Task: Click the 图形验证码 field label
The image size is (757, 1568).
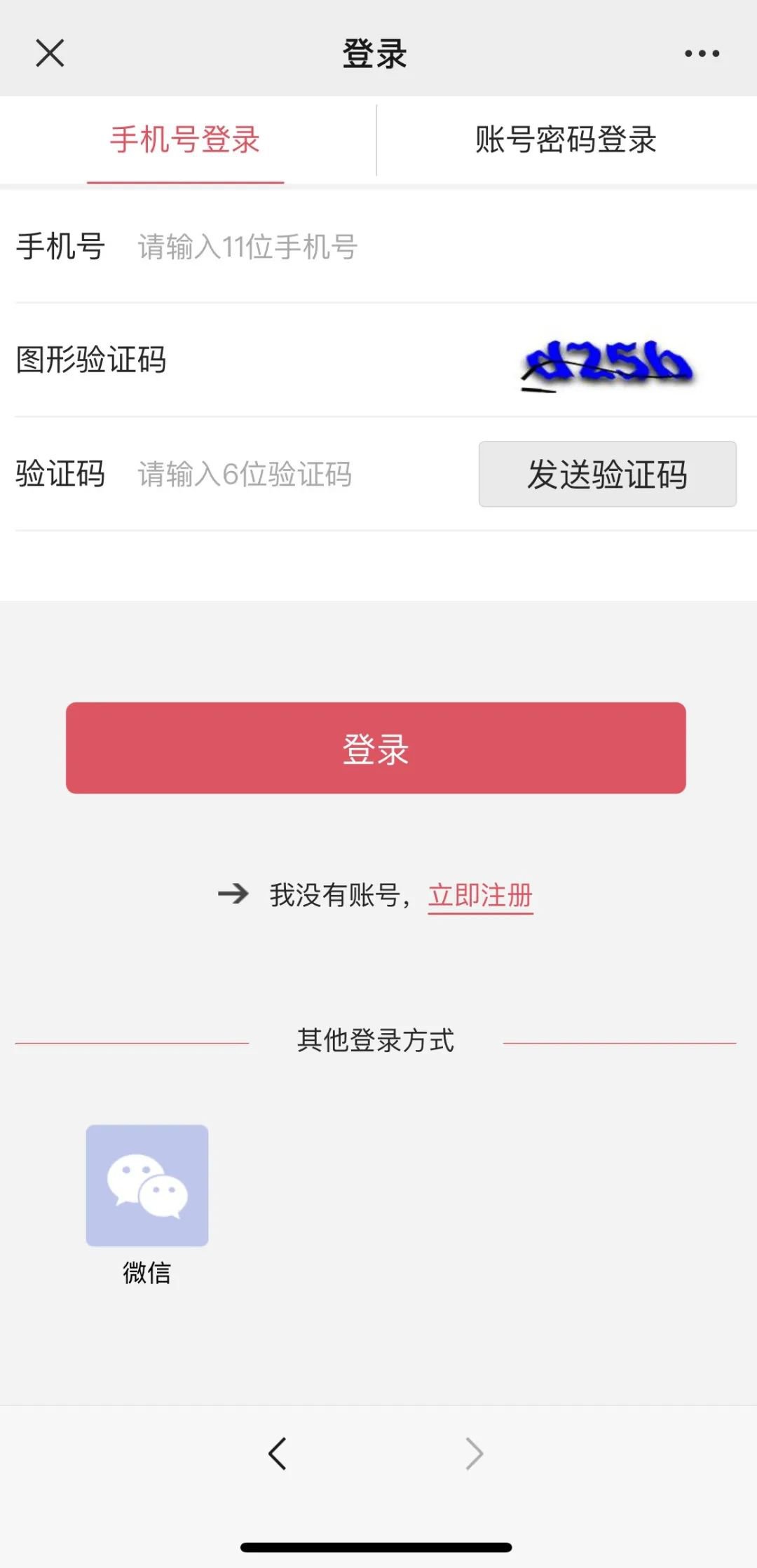Action: [91, 360]
